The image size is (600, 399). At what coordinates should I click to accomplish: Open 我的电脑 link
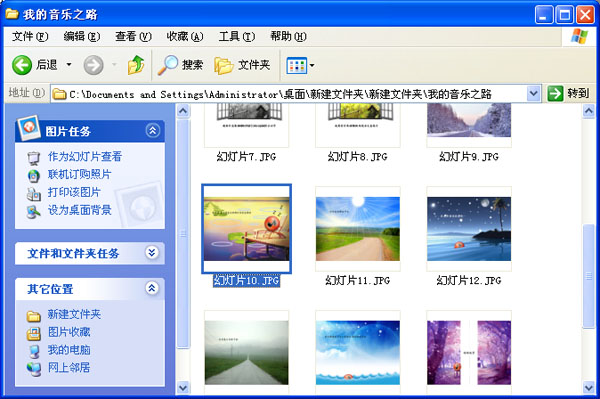pyautogui.click(x=69, y=349)
